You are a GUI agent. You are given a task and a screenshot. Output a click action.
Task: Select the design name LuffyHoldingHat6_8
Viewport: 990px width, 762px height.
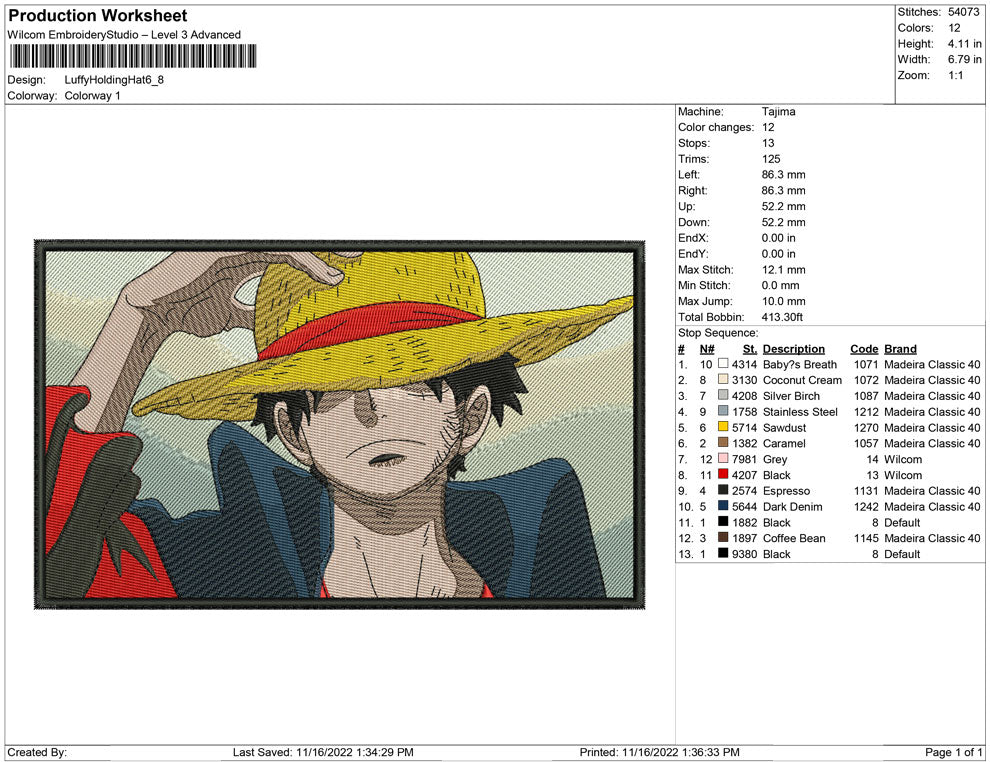pos(114,80)
